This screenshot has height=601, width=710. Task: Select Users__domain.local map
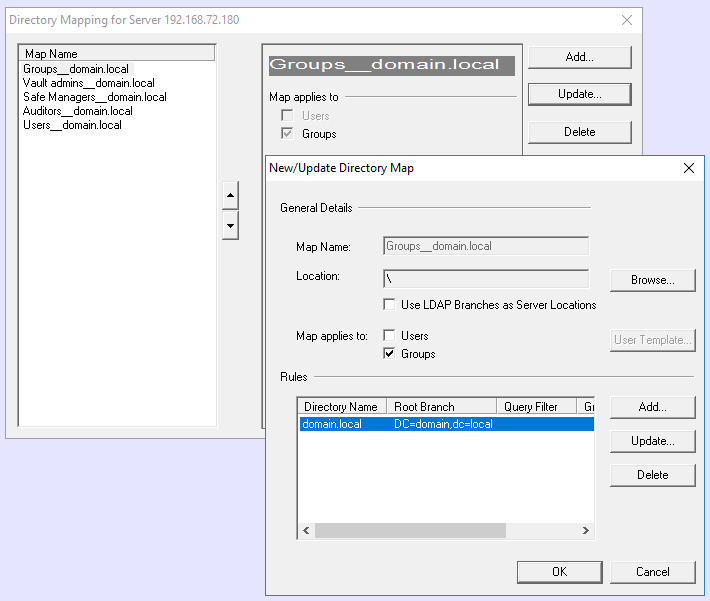tap(72, 125)
